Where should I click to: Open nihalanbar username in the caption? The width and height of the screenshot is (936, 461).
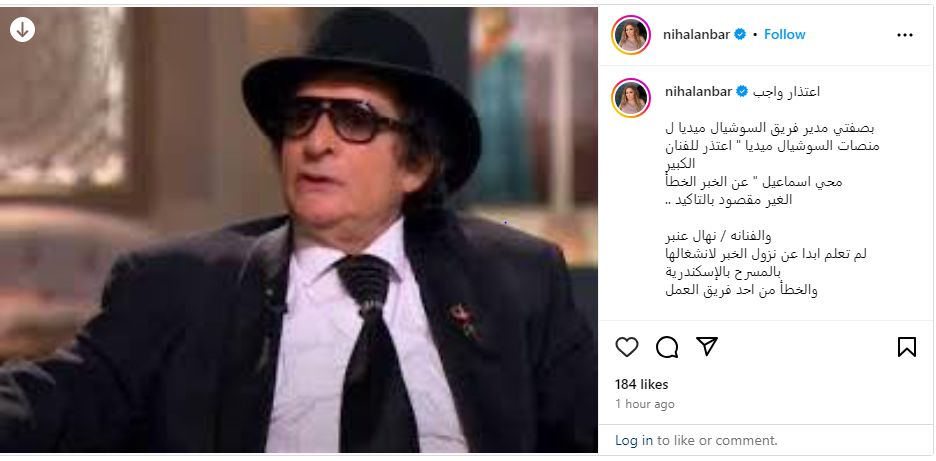click(x=698, y=91)
